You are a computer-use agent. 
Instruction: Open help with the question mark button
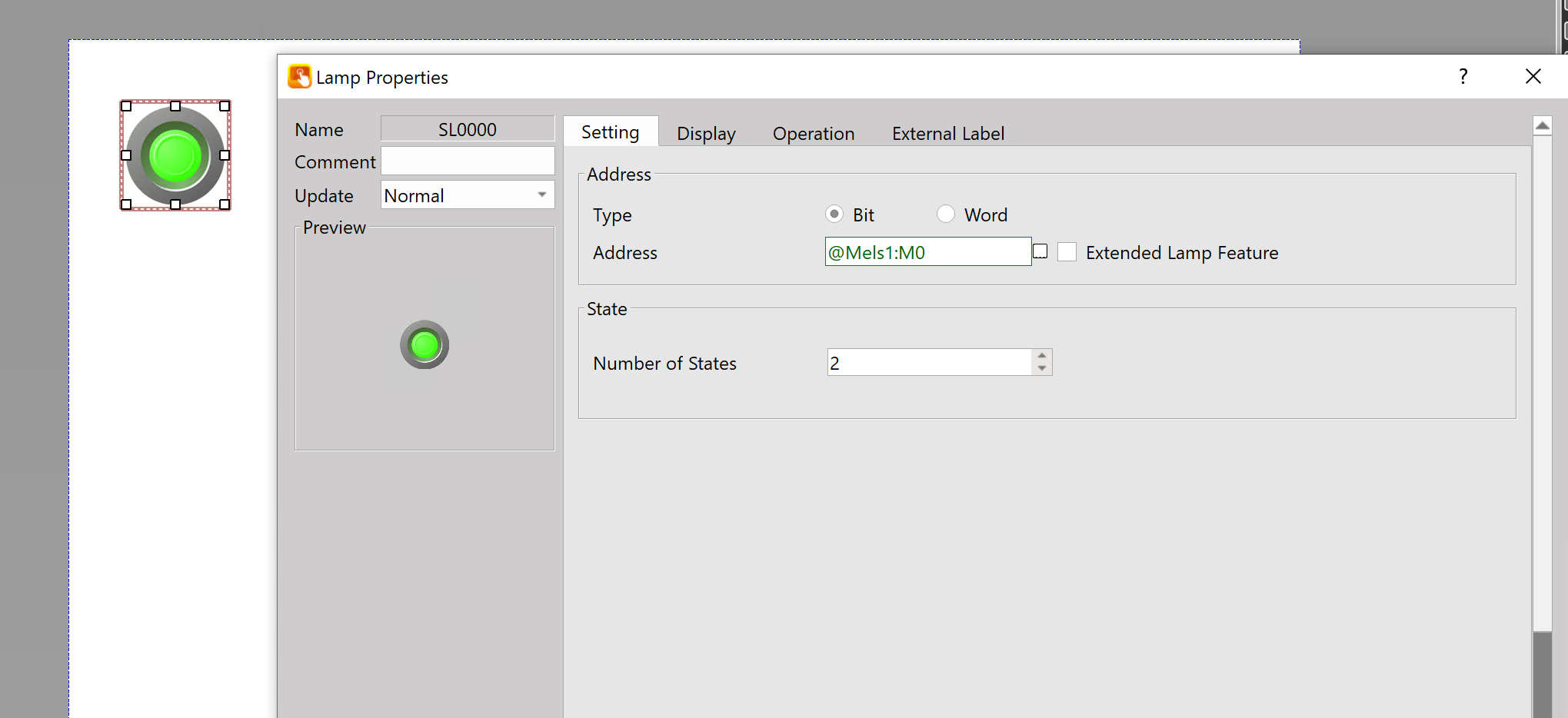pos(1463,76)
